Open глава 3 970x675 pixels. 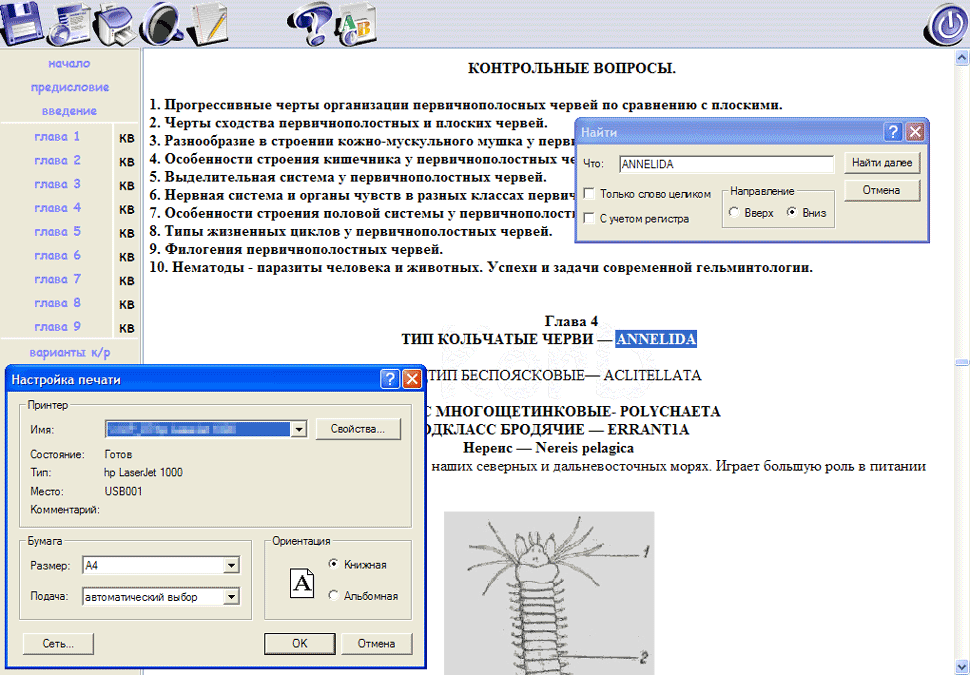click(x=57, y=184)
